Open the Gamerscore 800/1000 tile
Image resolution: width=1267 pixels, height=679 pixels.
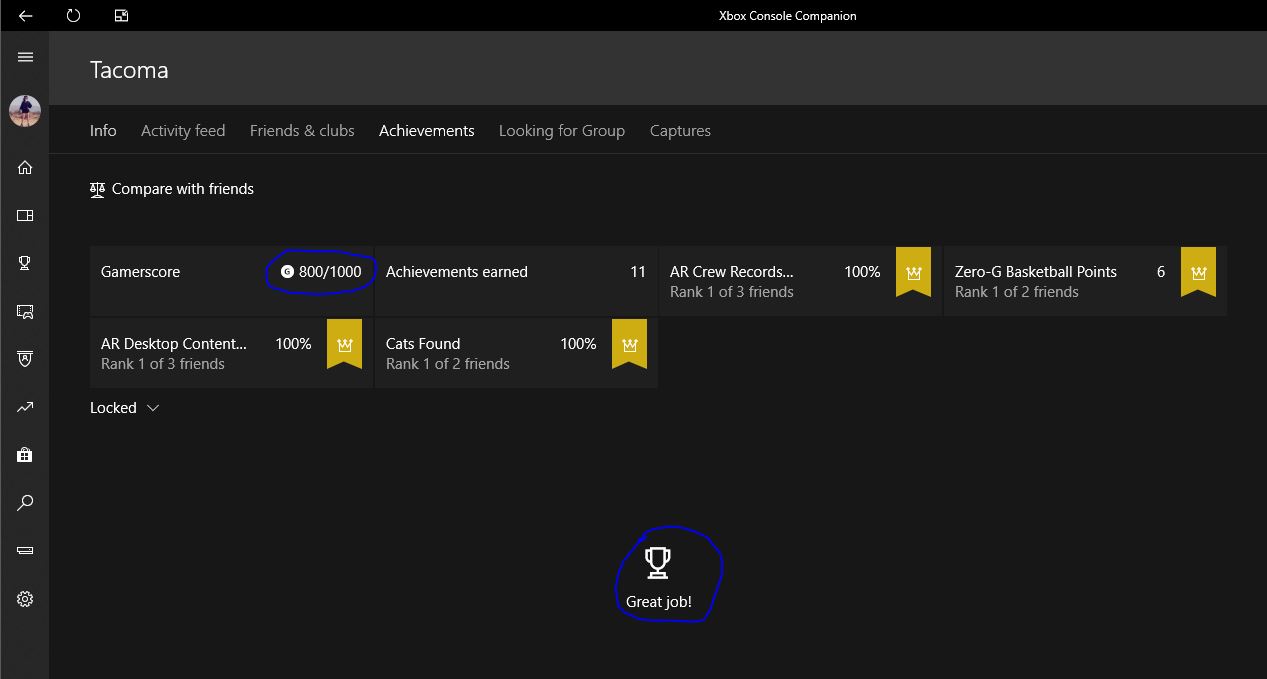(x=231, y=281)
